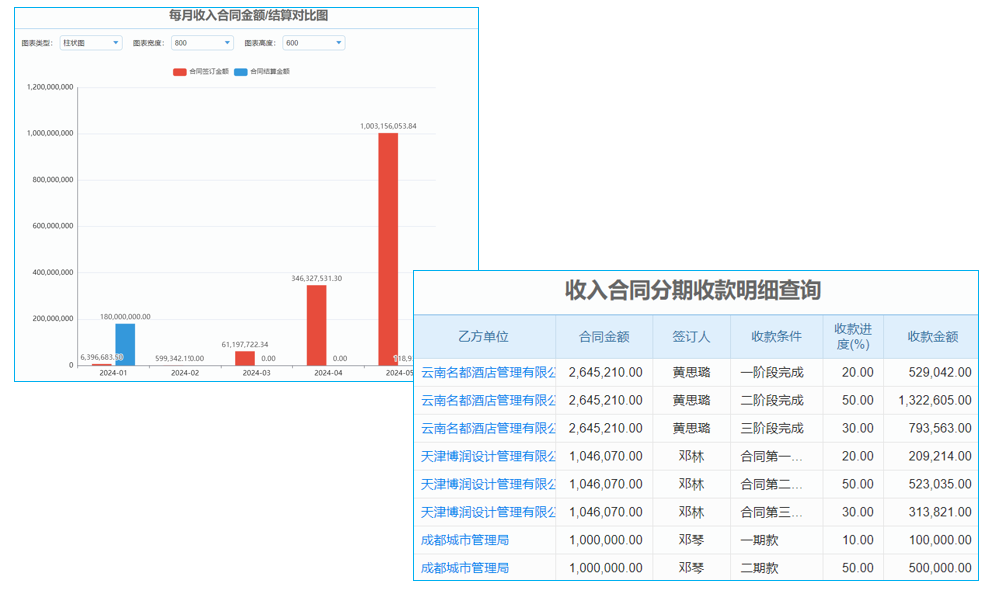Sort table by the 合同金额 column header

[604, 337]
